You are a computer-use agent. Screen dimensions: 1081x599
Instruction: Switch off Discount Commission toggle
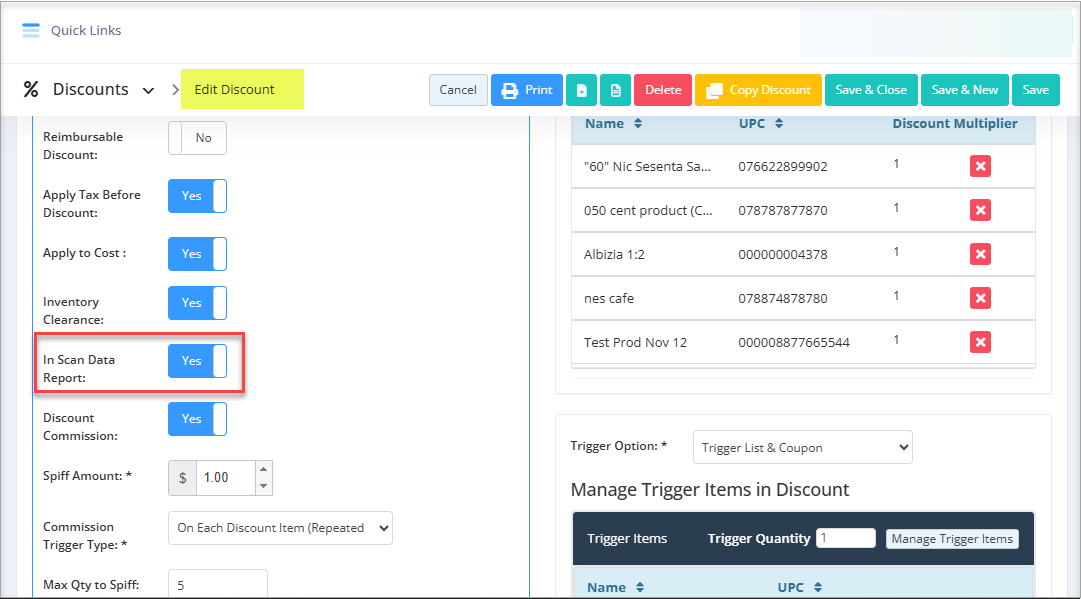point(197,419)
